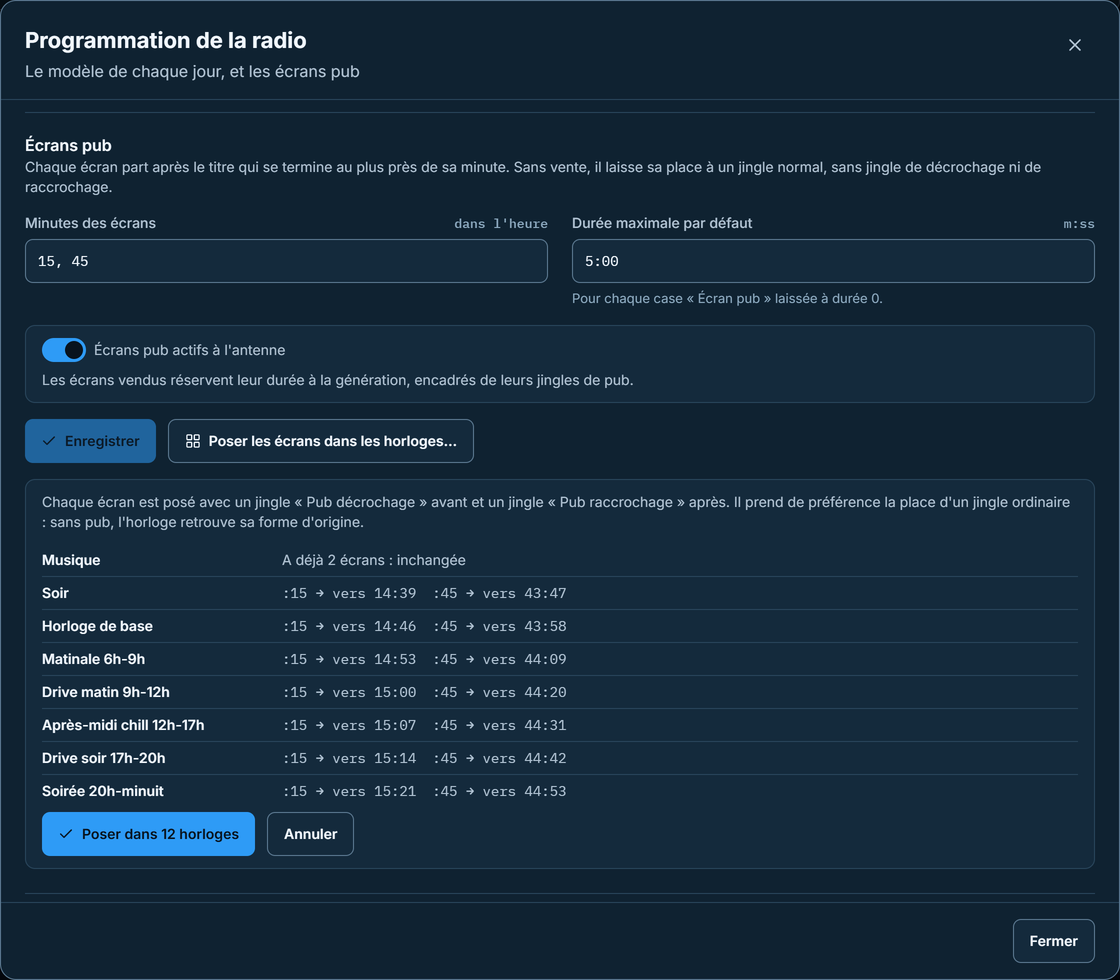Select the Musique clock row
Screen dimensions: 1120x980
pyautogui.click(x=559, y=560)
